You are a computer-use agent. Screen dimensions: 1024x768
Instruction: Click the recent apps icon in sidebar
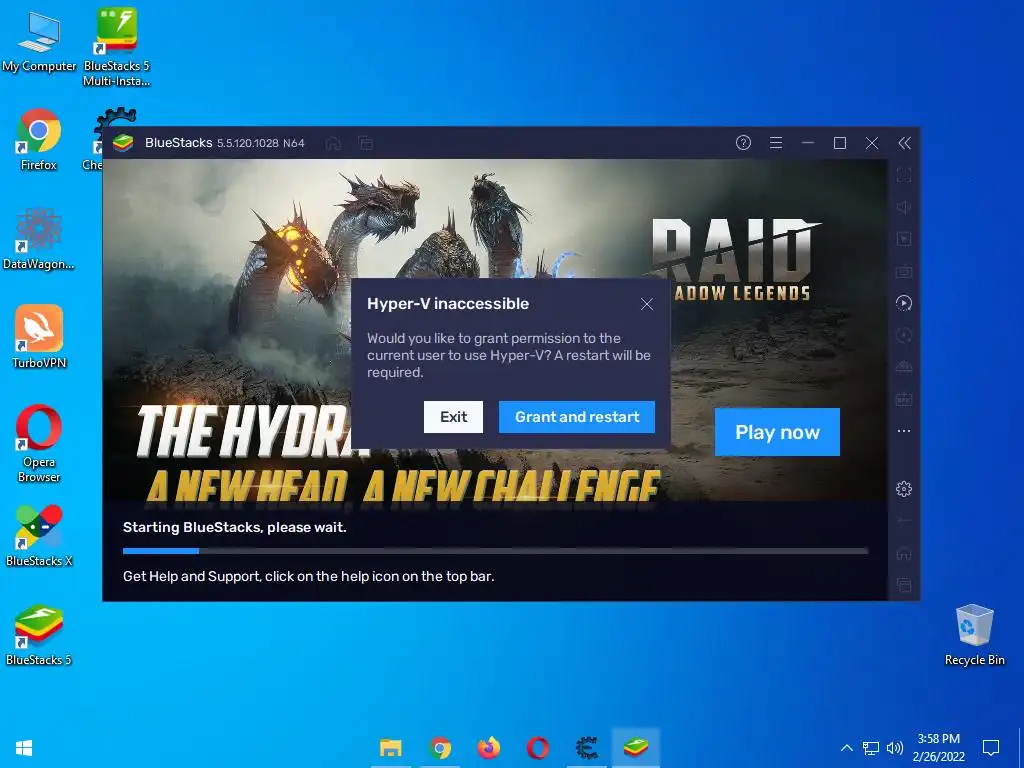point(904,584)
